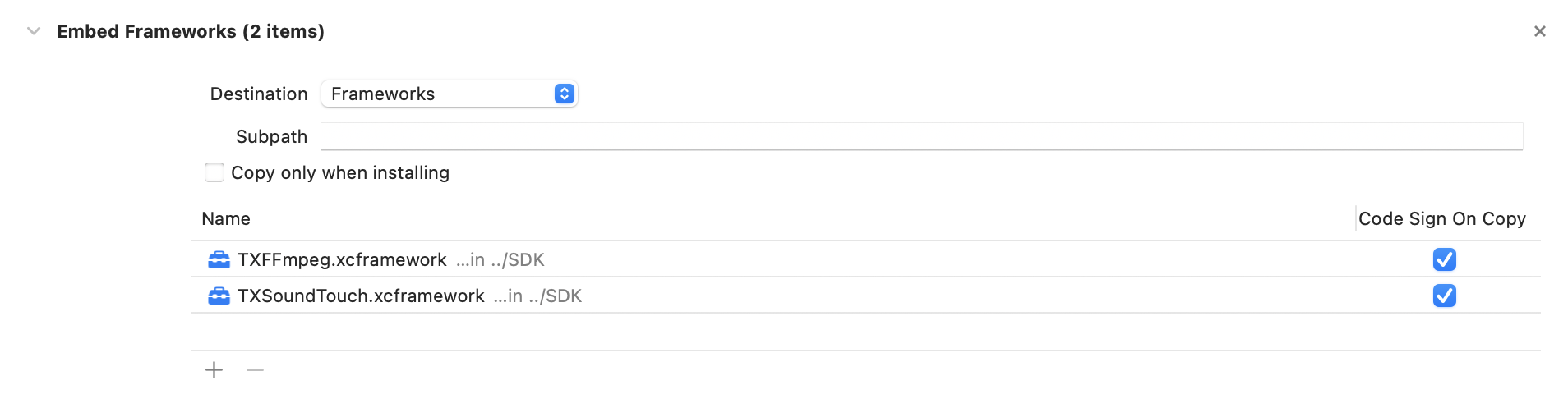Collapse the Embed Frameworks section chevron
Image resolution: width=1568 pixels, height=394 pixels.
(34, 31)
